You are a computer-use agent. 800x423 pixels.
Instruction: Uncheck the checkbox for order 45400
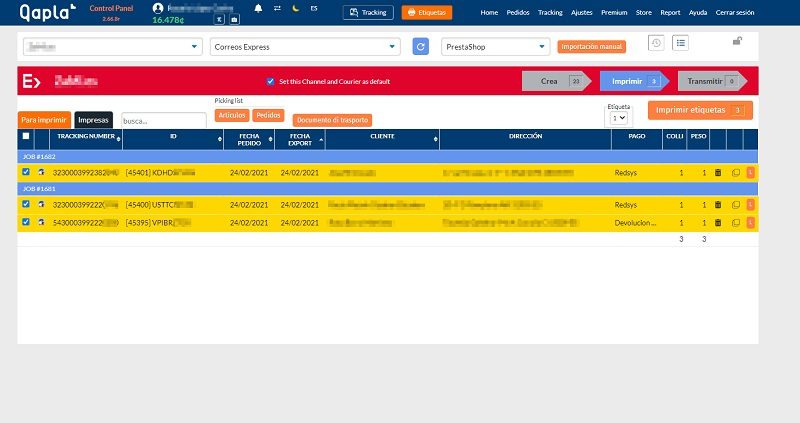(26, 204)
